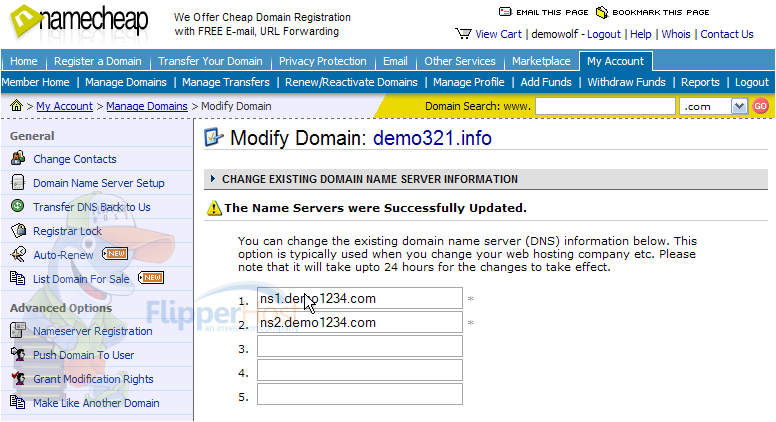Click name server field 2 with ns2.demo1234.com
The height and width of the screenshot is (422, 776).
360,322
